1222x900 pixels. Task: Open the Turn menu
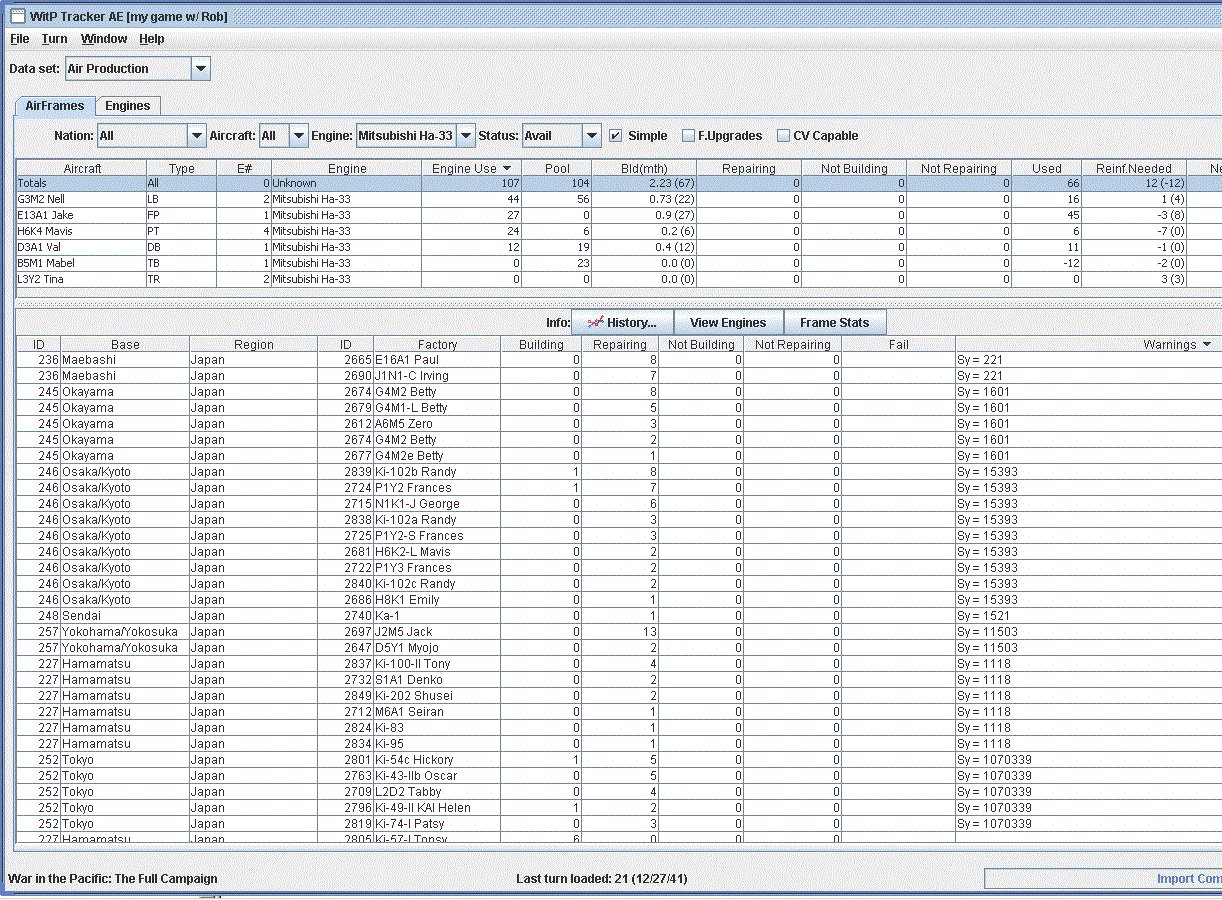(54, 39)
